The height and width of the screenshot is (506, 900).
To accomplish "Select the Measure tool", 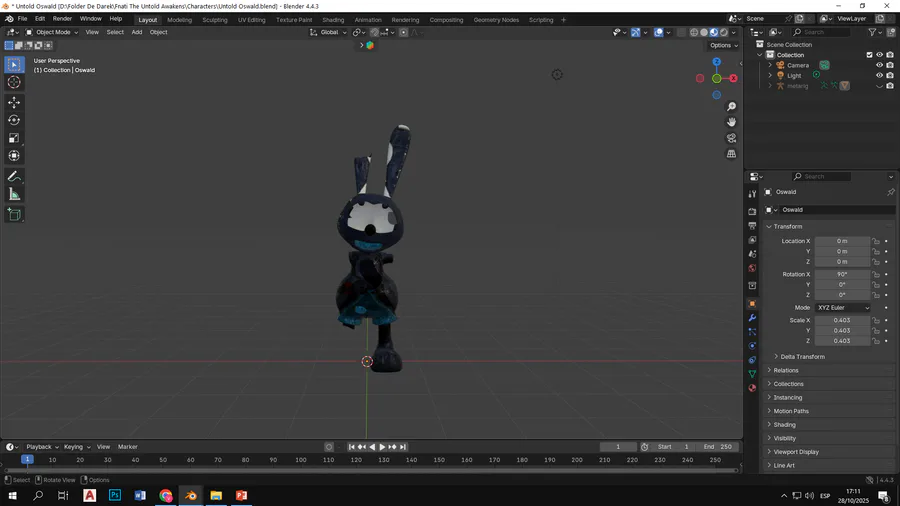I will (14, 194).
